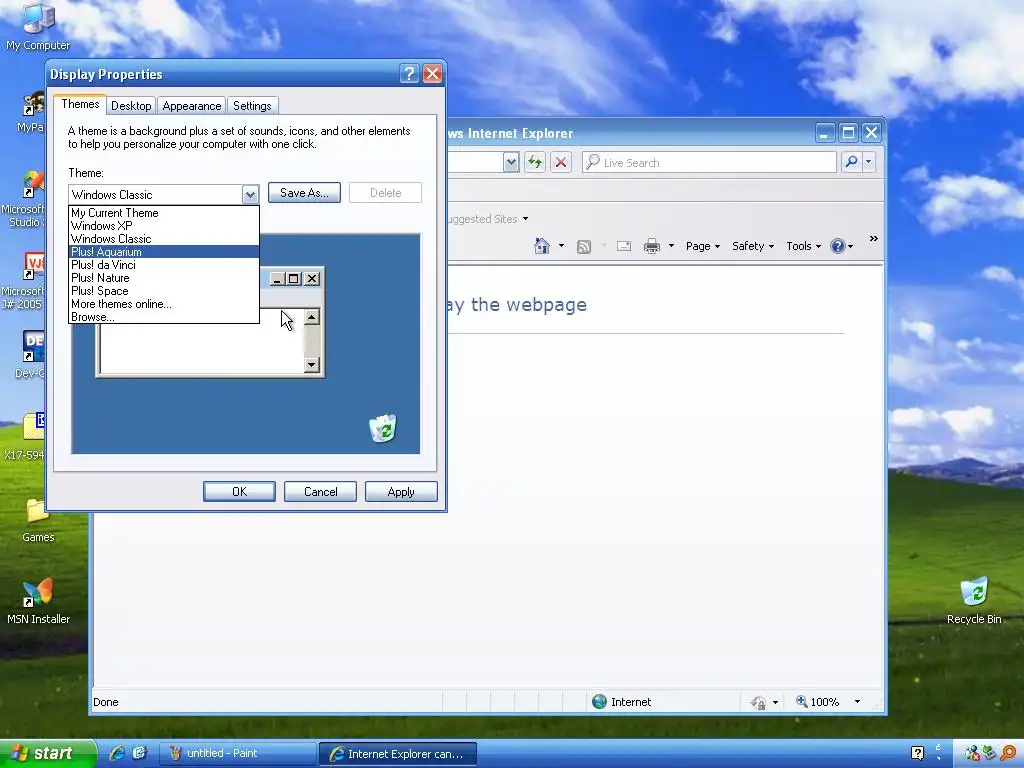This screenshot has width=1024, height=768.
Task: Open the Suggested Sites dropdown
Action: pyautogui.click(x=525, y=219)
